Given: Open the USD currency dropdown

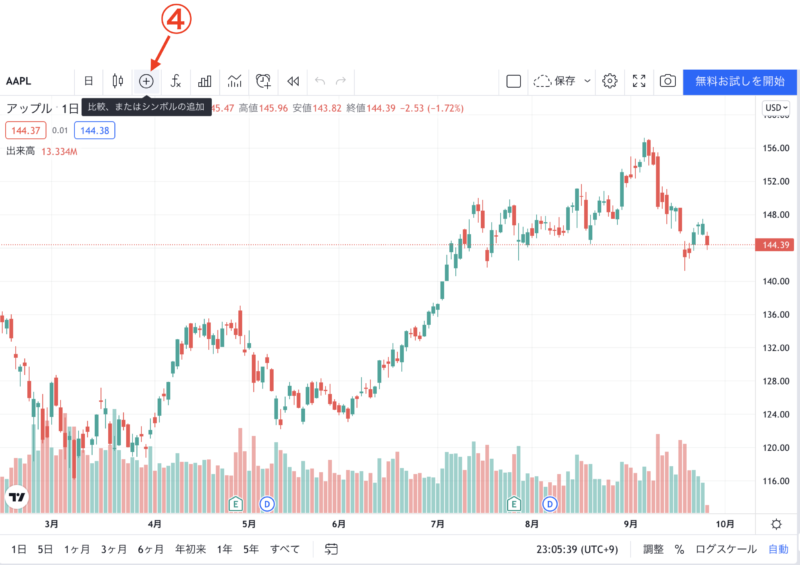Looking at the screenshot, I should 776,108.
